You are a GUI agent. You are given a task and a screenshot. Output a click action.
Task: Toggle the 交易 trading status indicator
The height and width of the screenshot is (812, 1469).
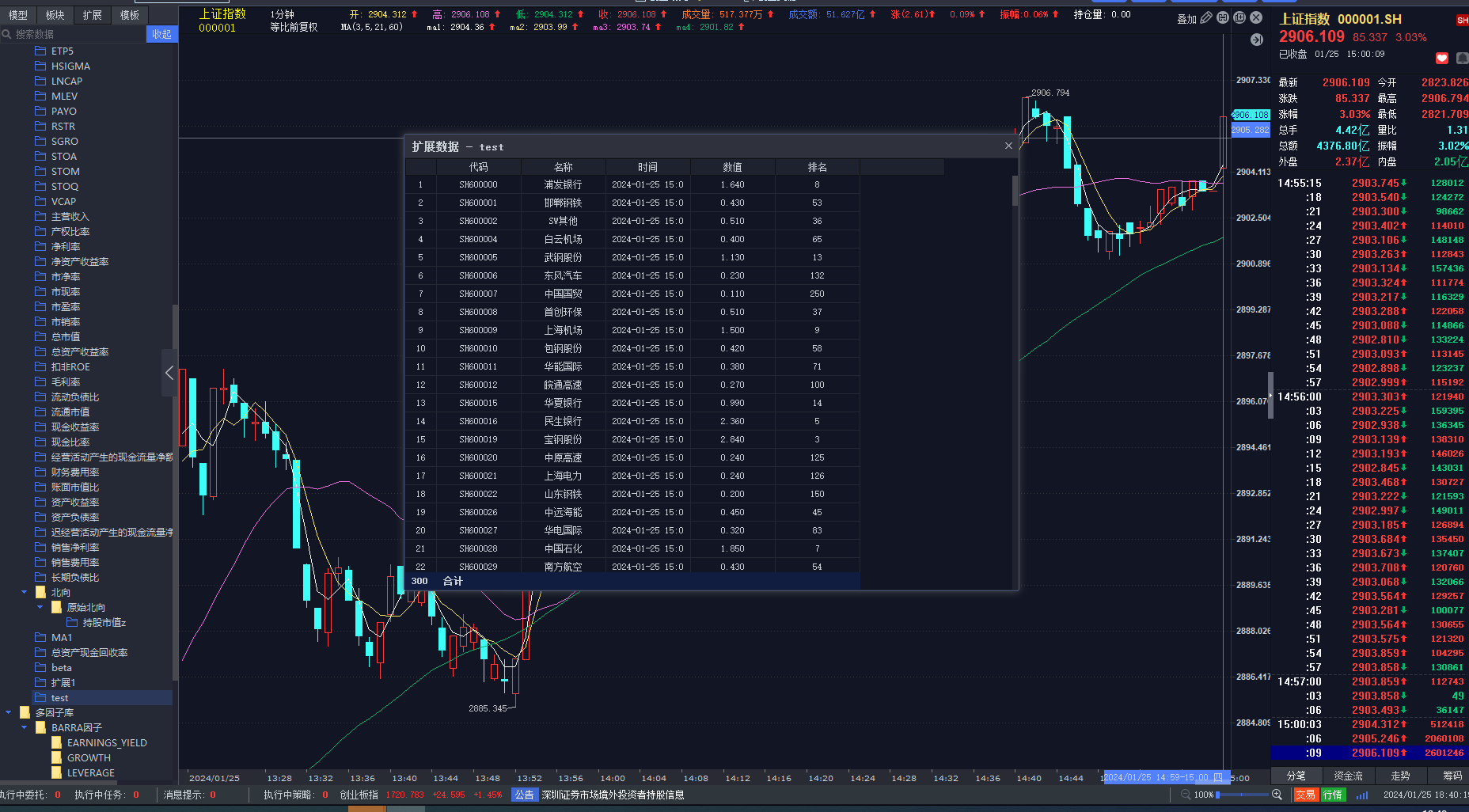click(x=1305, y=795)
